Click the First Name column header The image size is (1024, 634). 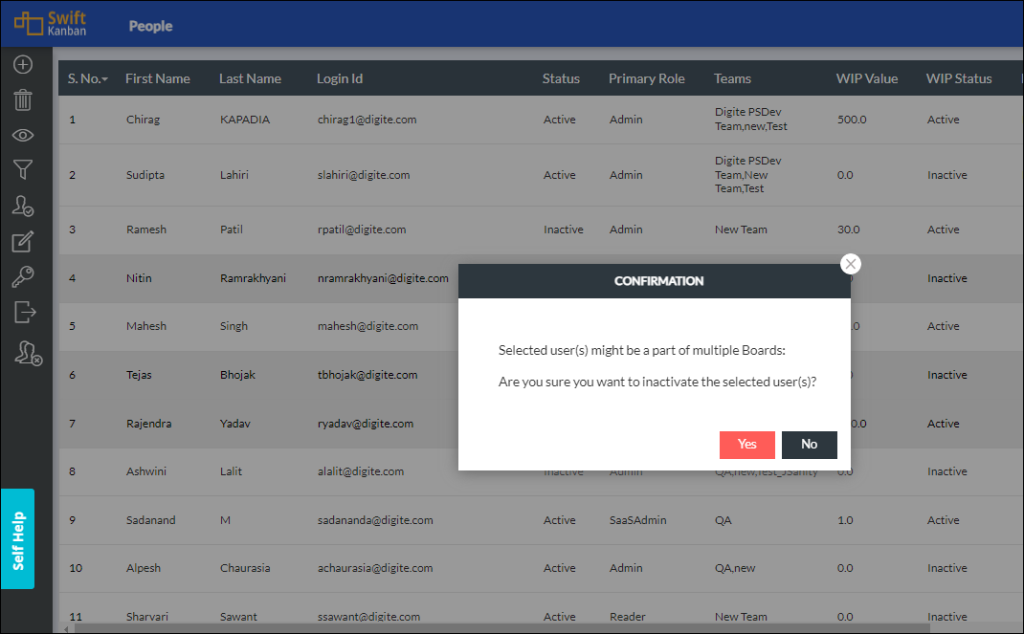(157, 78)
